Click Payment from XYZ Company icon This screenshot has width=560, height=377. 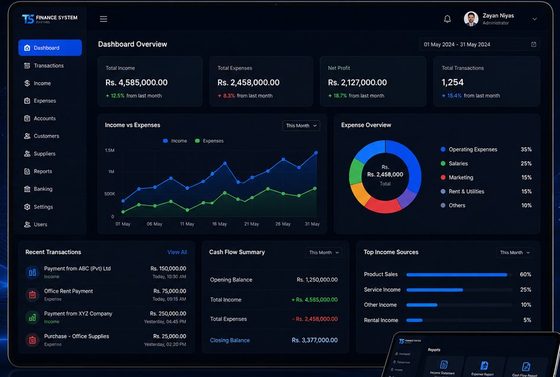[x=32, y=317]
